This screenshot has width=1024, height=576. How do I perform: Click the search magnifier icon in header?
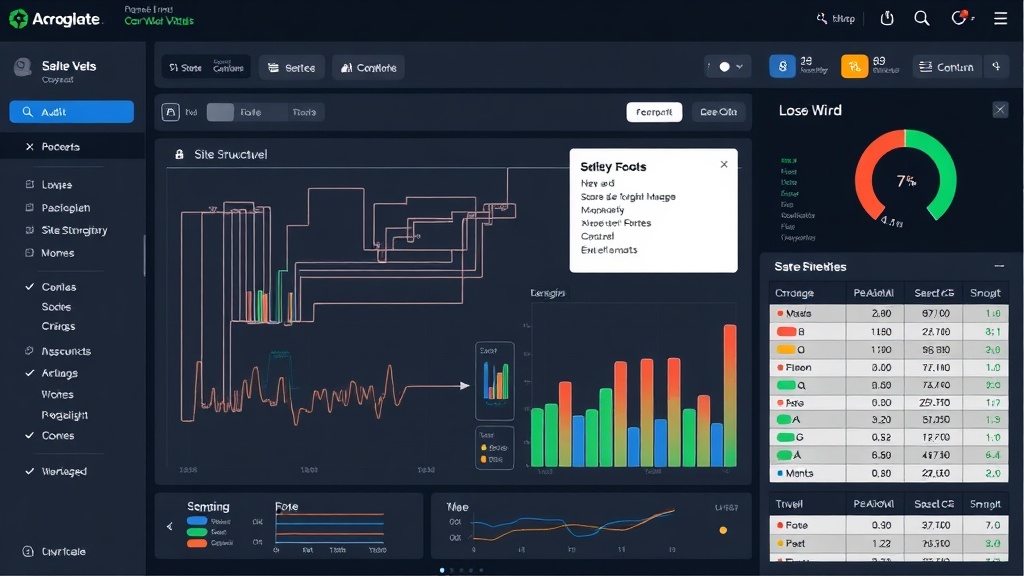(921, 18)
